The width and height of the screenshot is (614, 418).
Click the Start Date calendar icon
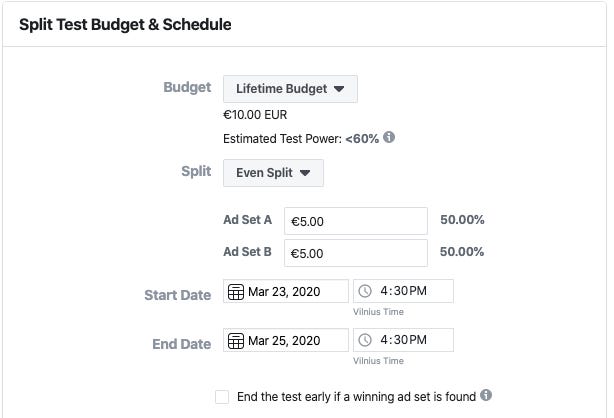(236, 292)
